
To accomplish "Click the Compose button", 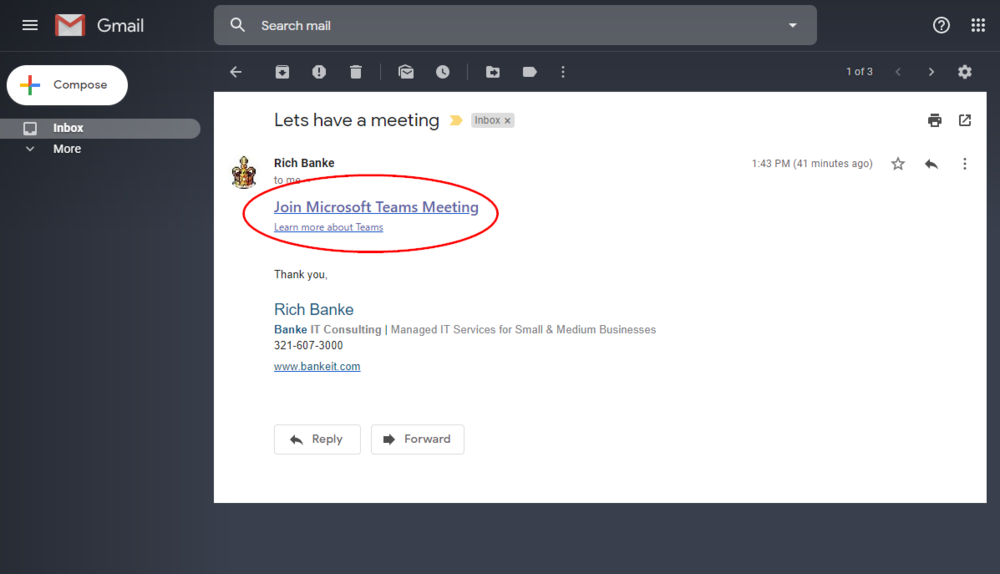I will click(x=67, y=85).
